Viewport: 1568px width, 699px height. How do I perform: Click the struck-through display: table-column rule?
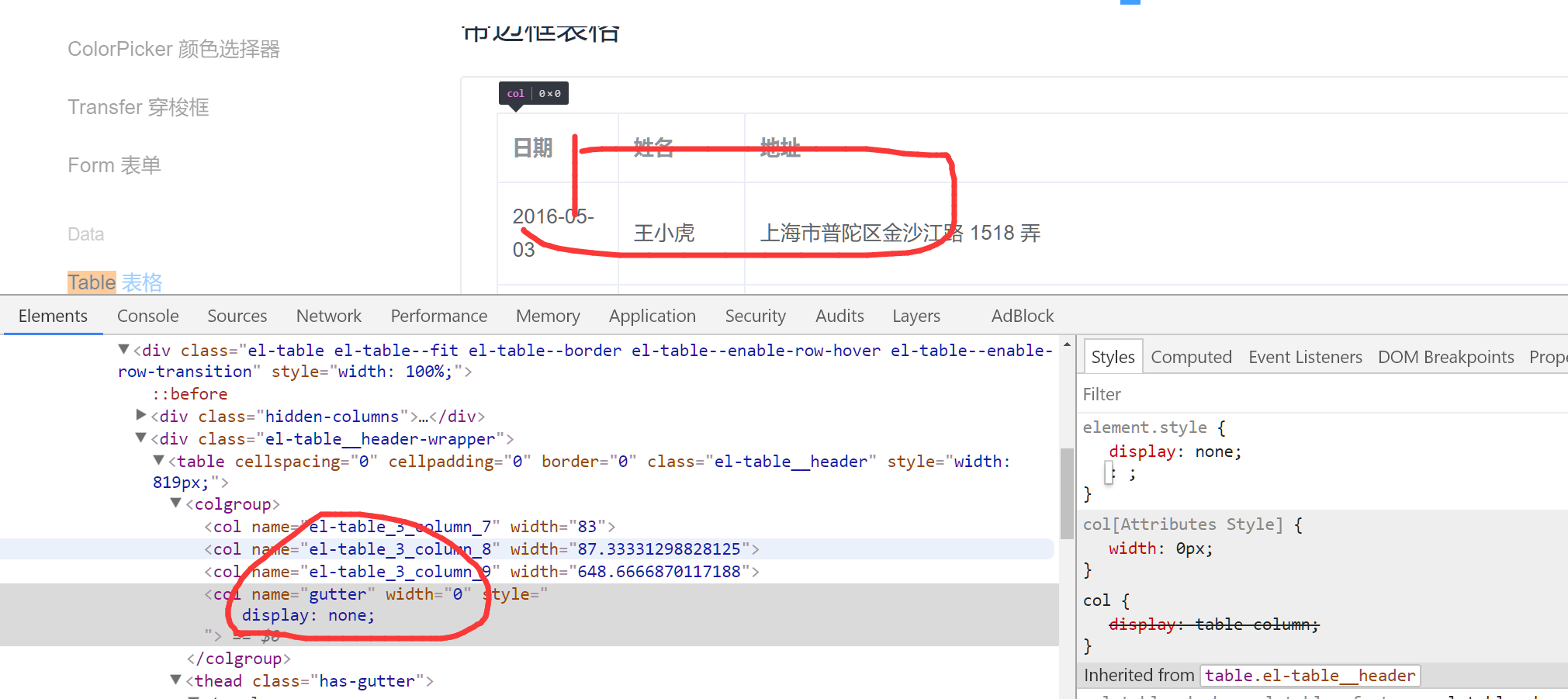click(1214, 625)
